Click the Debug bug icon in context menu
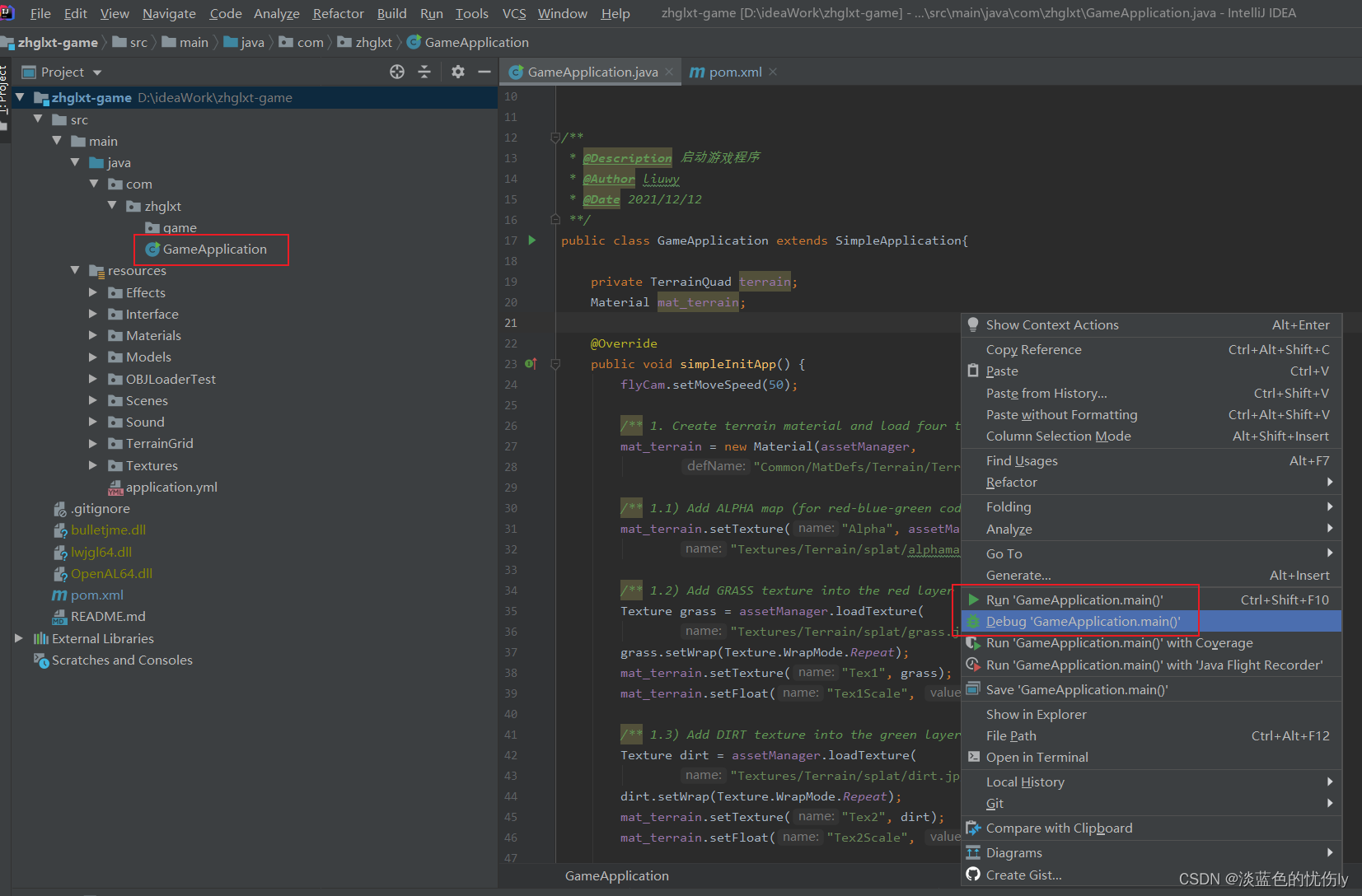 973,621
